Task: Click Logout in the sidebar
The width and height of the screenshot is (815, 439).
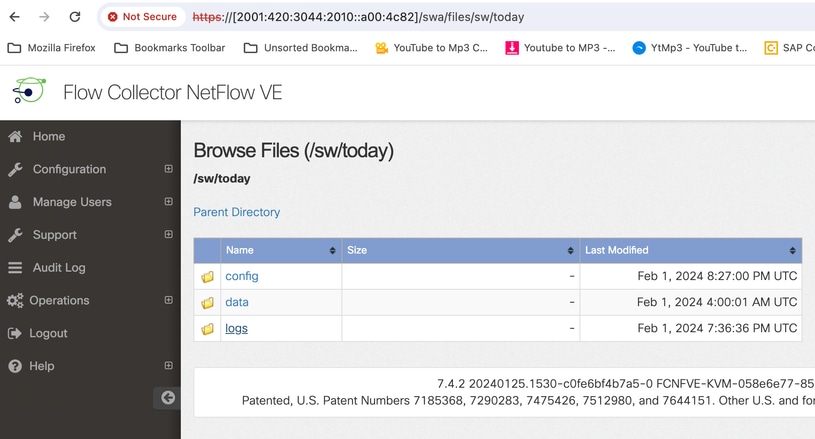Action: (48, 333)
